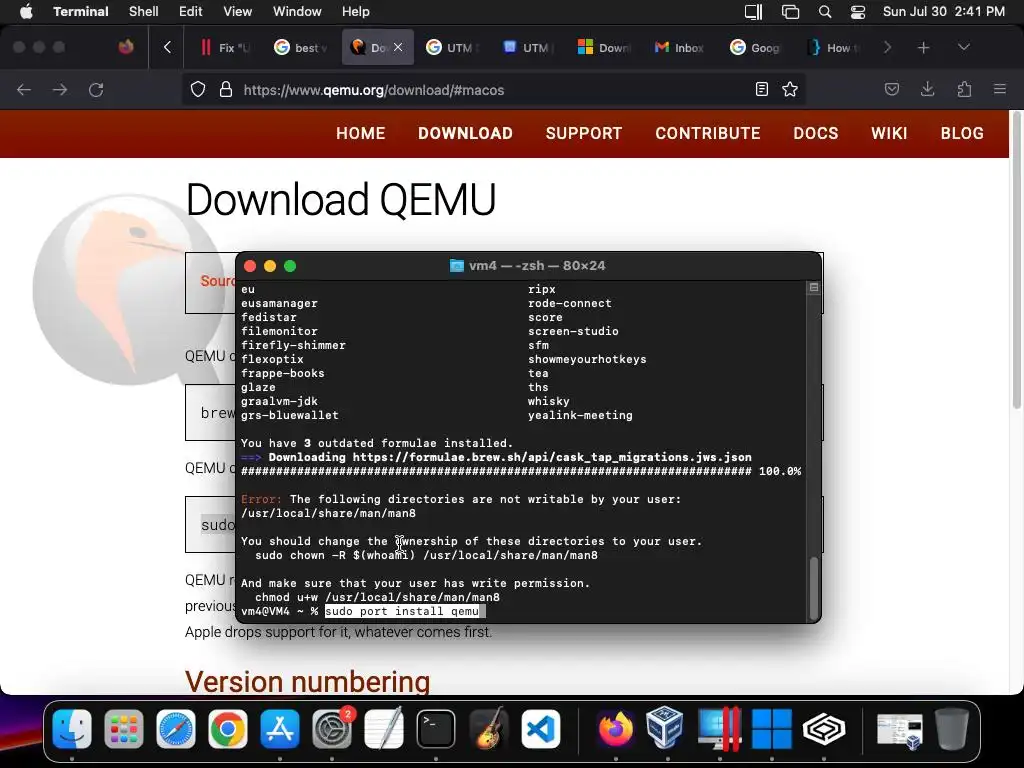1024x768 pixels.
Task: Click the terminal split-pane icon
Action: (x=814, y=287)
